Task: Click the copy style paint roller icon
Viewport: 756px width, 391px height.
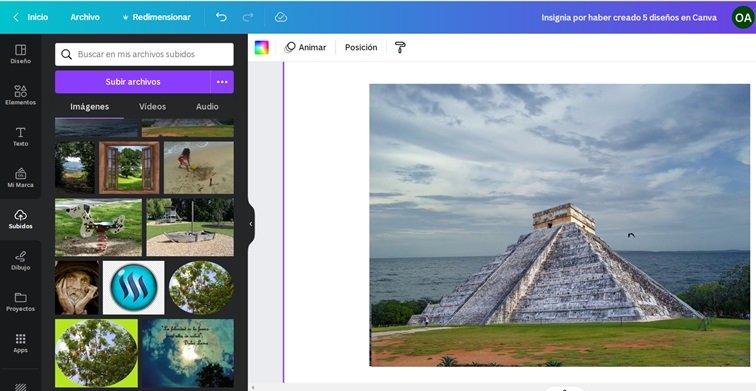Action: pos(400,47)
